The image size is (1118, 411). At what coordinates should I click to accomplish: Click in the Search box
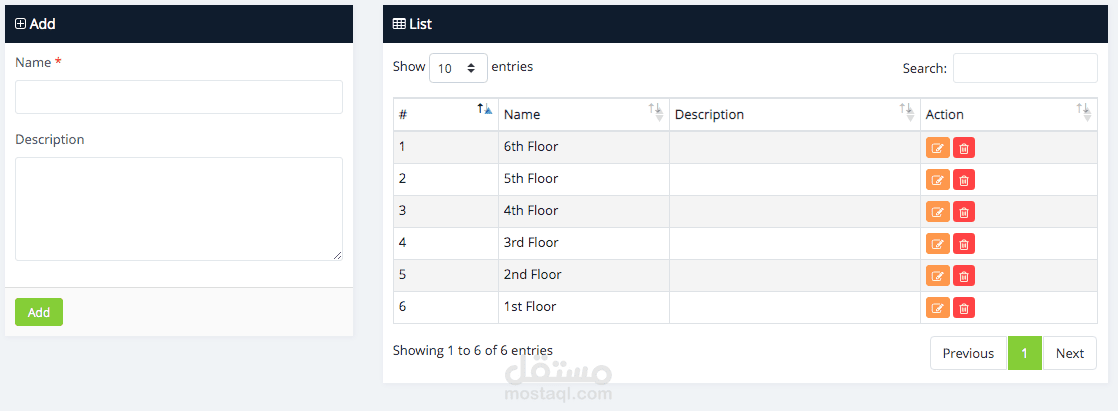1024,68
